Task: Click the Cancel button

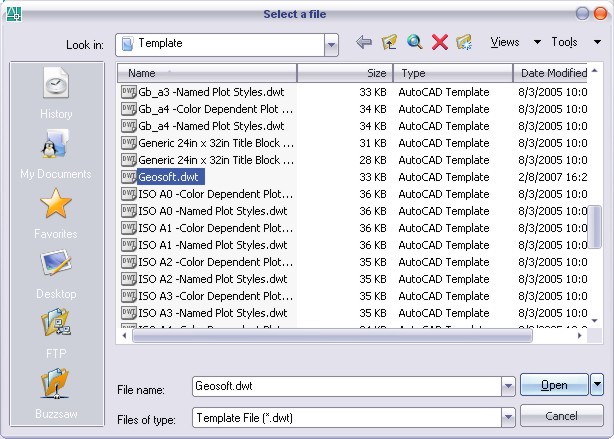Action: [561, 415]
